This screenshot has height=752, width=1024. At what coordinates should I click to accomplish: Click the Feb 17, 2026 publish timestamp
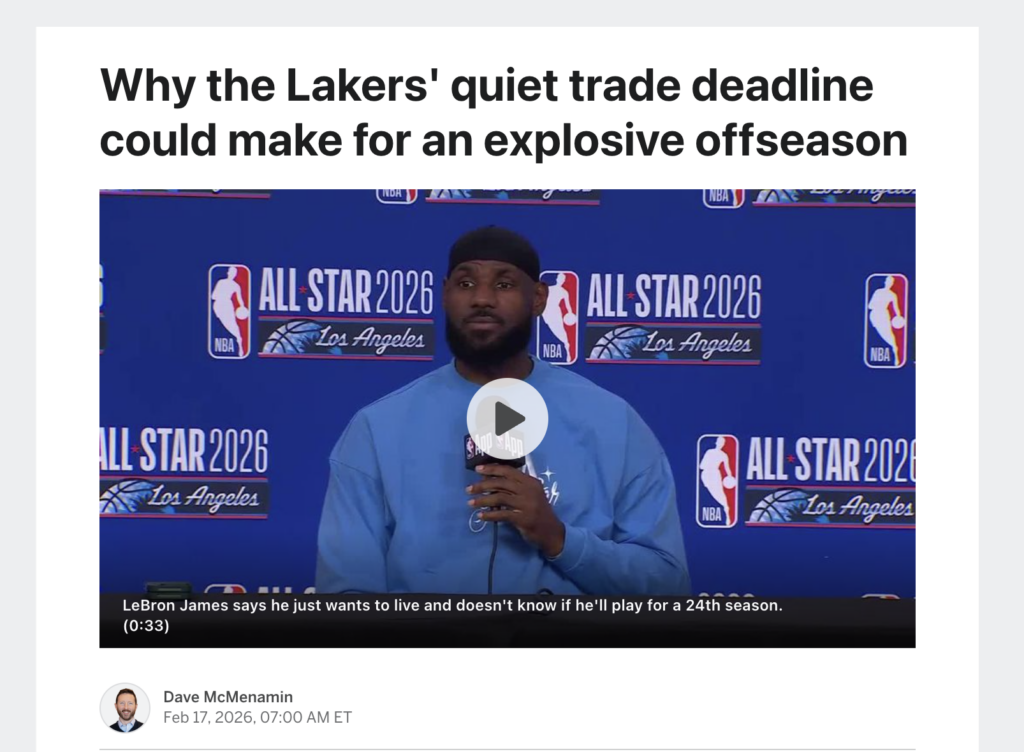pyautogui.click(x=257, y=717)
